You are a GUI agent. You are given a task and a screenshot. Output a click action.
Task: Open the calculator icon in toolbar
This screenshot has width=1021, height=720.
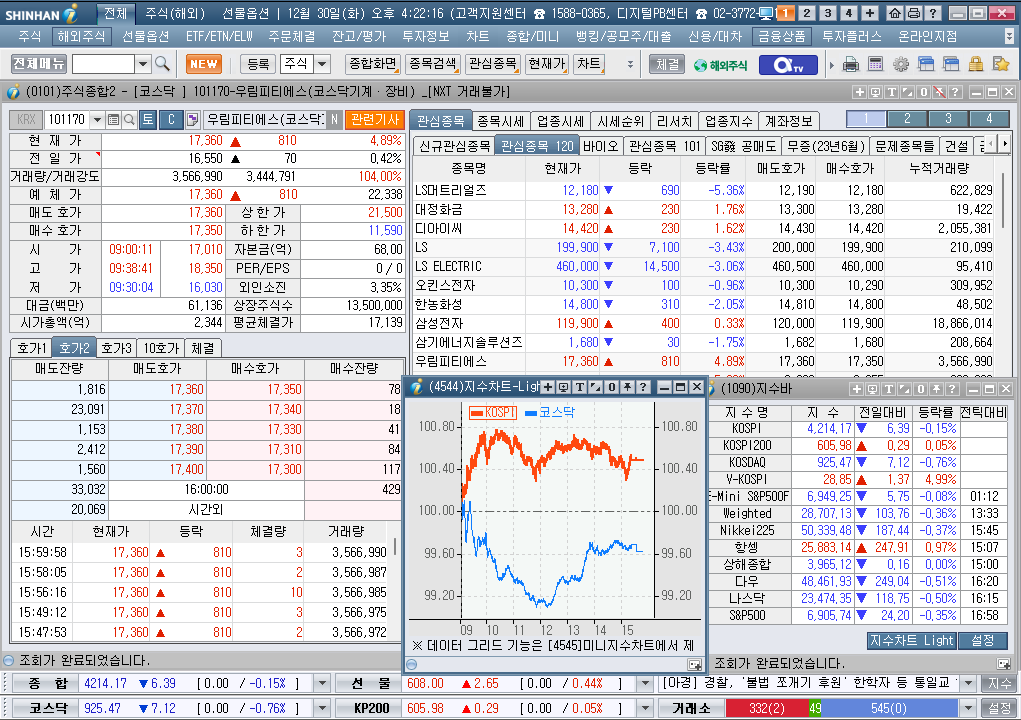pos(876,64)
